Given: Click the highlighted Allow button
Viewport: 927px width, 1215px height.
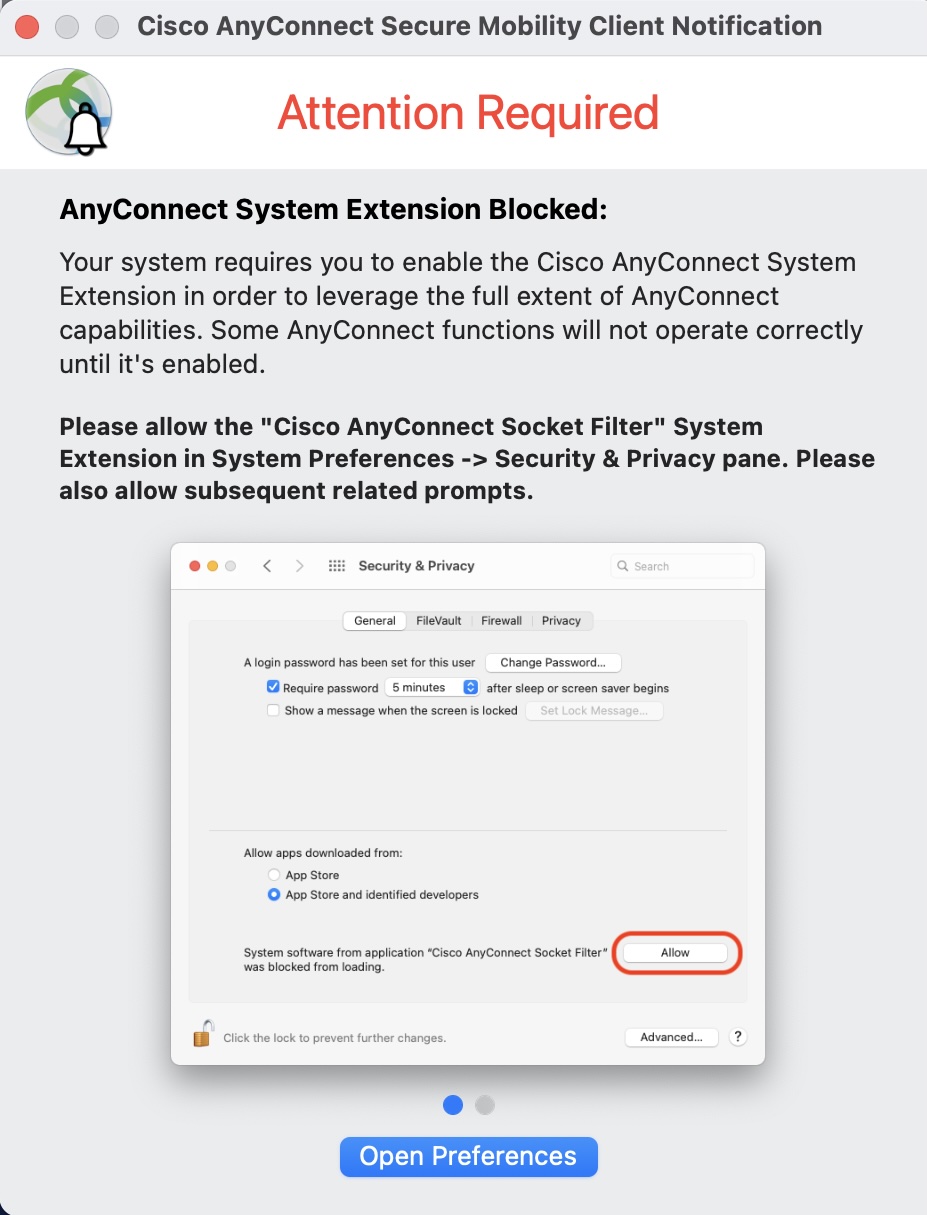Looking at the screenshot, I should point(676,952).
